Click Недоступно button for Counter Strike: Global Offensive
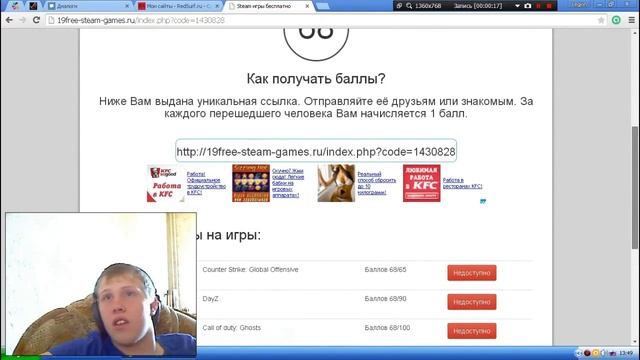640x360 pixels. [x=472, y=273]
